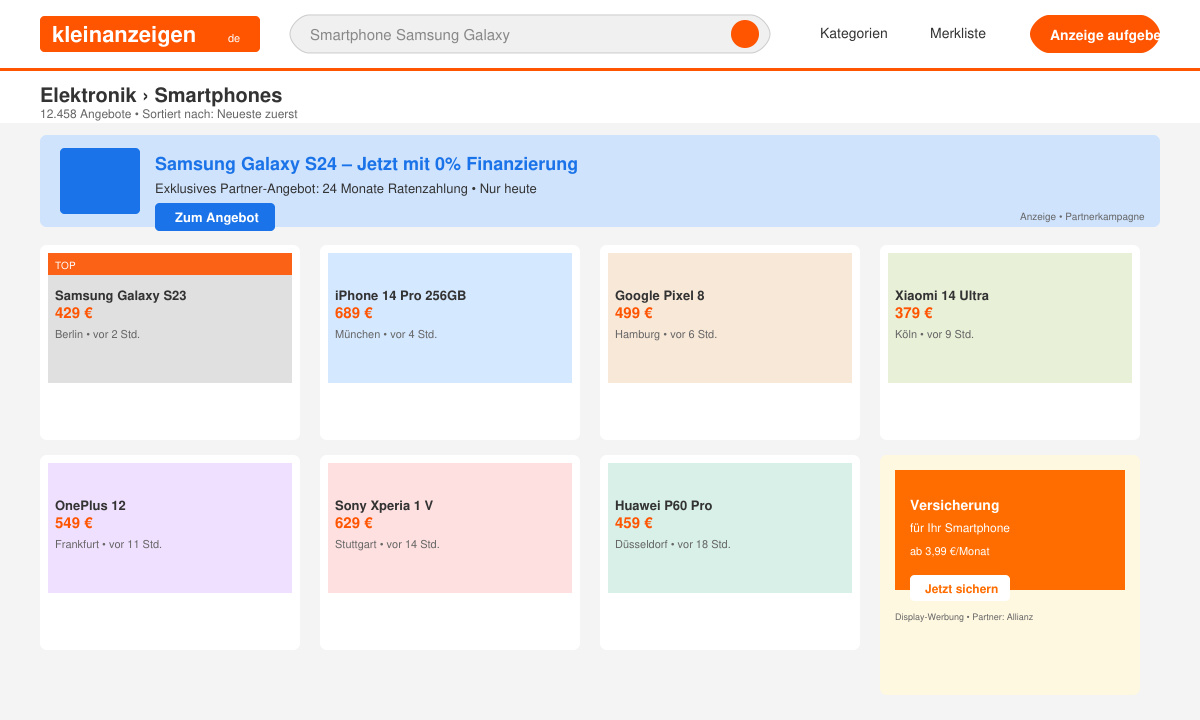Click 'Anzeige • Partnerkampagne' label

(x=1082, y=216)
